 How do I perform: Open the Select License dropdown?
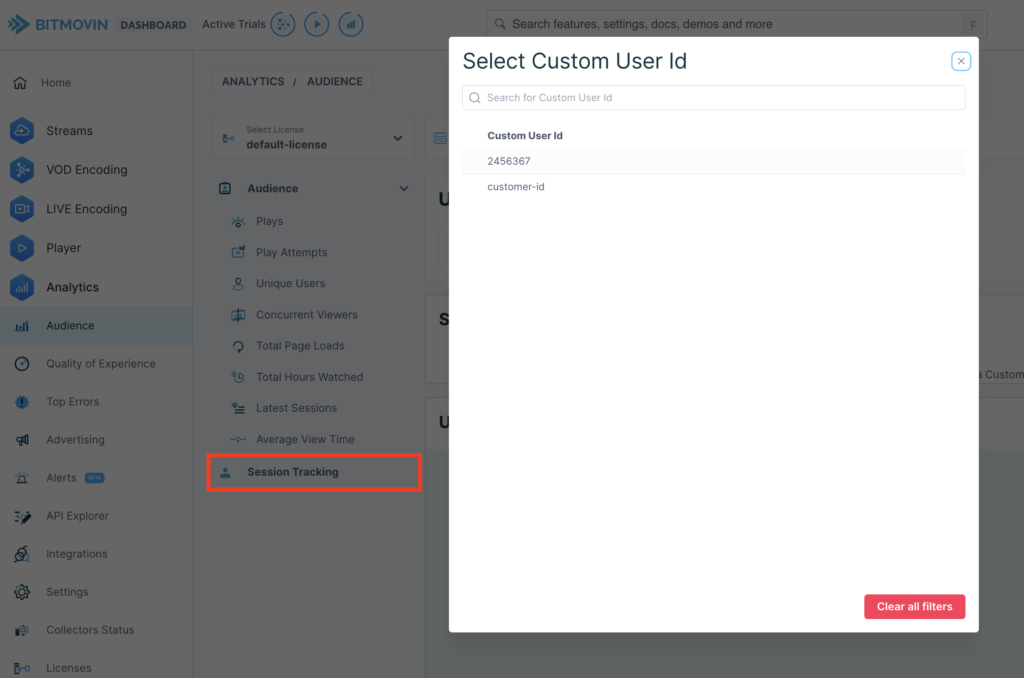313,138
